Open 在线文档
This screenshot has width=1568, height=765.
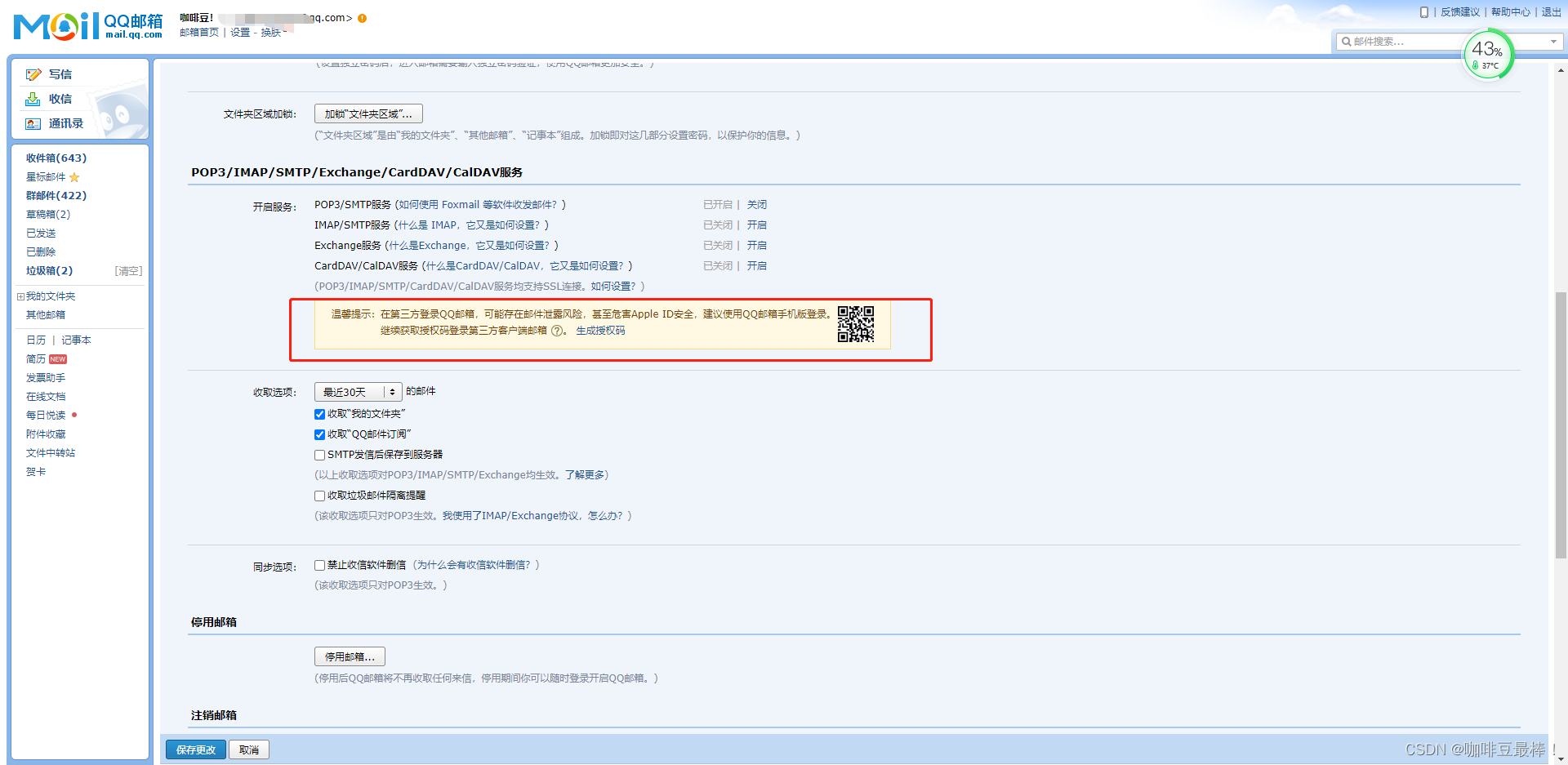46,397
